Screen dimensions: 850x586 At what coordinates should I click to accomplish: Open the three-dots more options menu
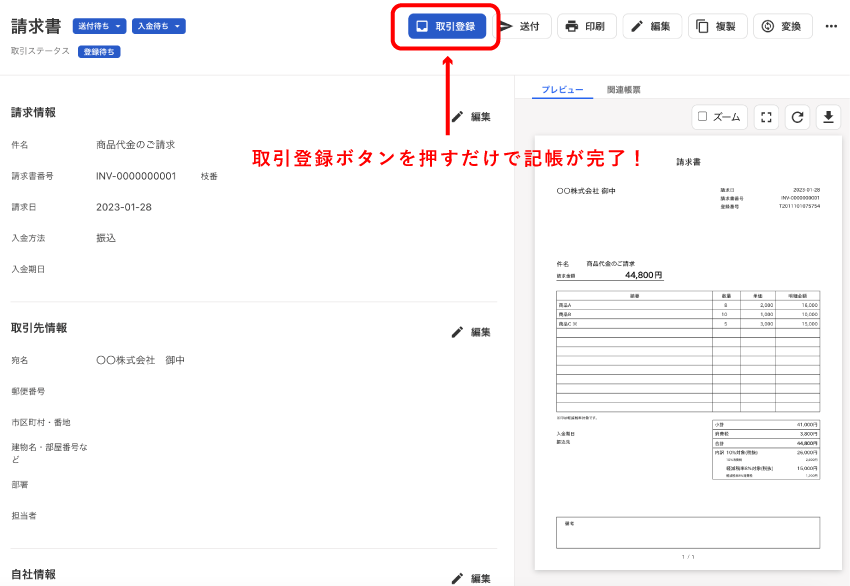coord(831,26)
